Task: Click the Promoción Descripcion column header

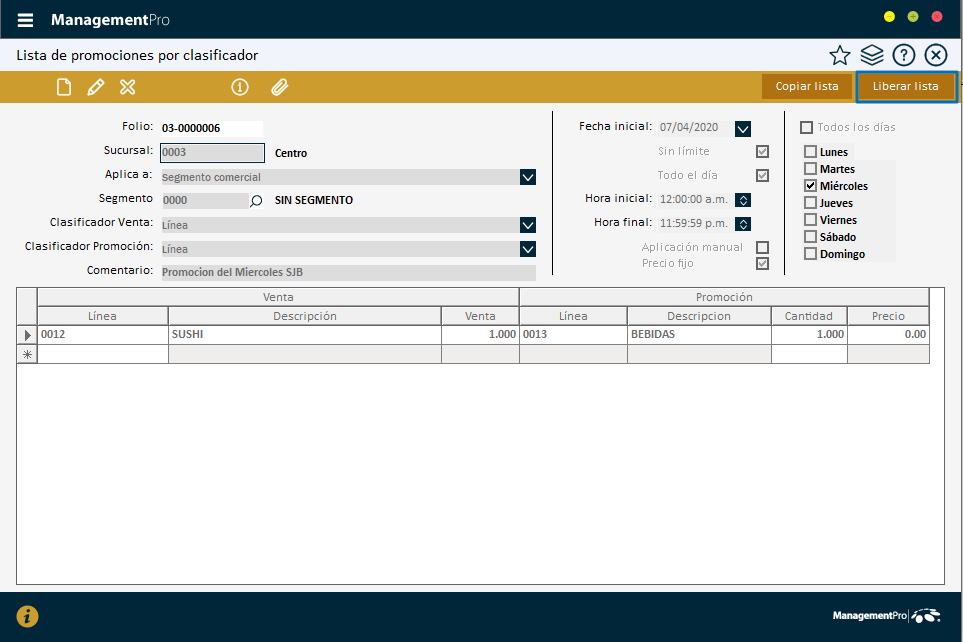Action: pos(699,316)
